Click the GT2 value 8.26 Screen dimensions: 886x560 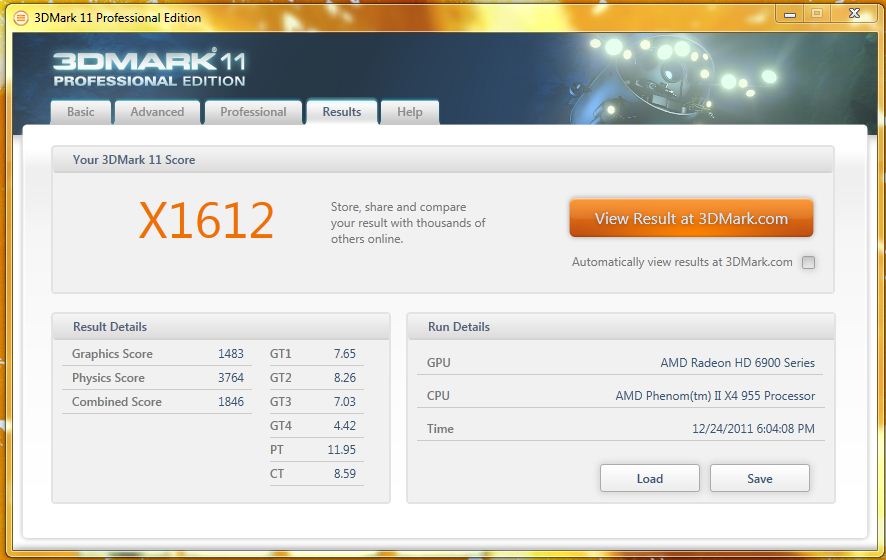(345, 377)
